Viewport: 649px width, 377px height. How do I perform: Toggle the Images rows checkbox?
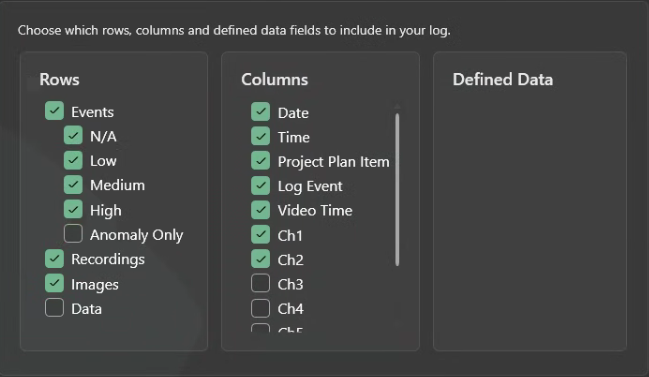(54, 283)
